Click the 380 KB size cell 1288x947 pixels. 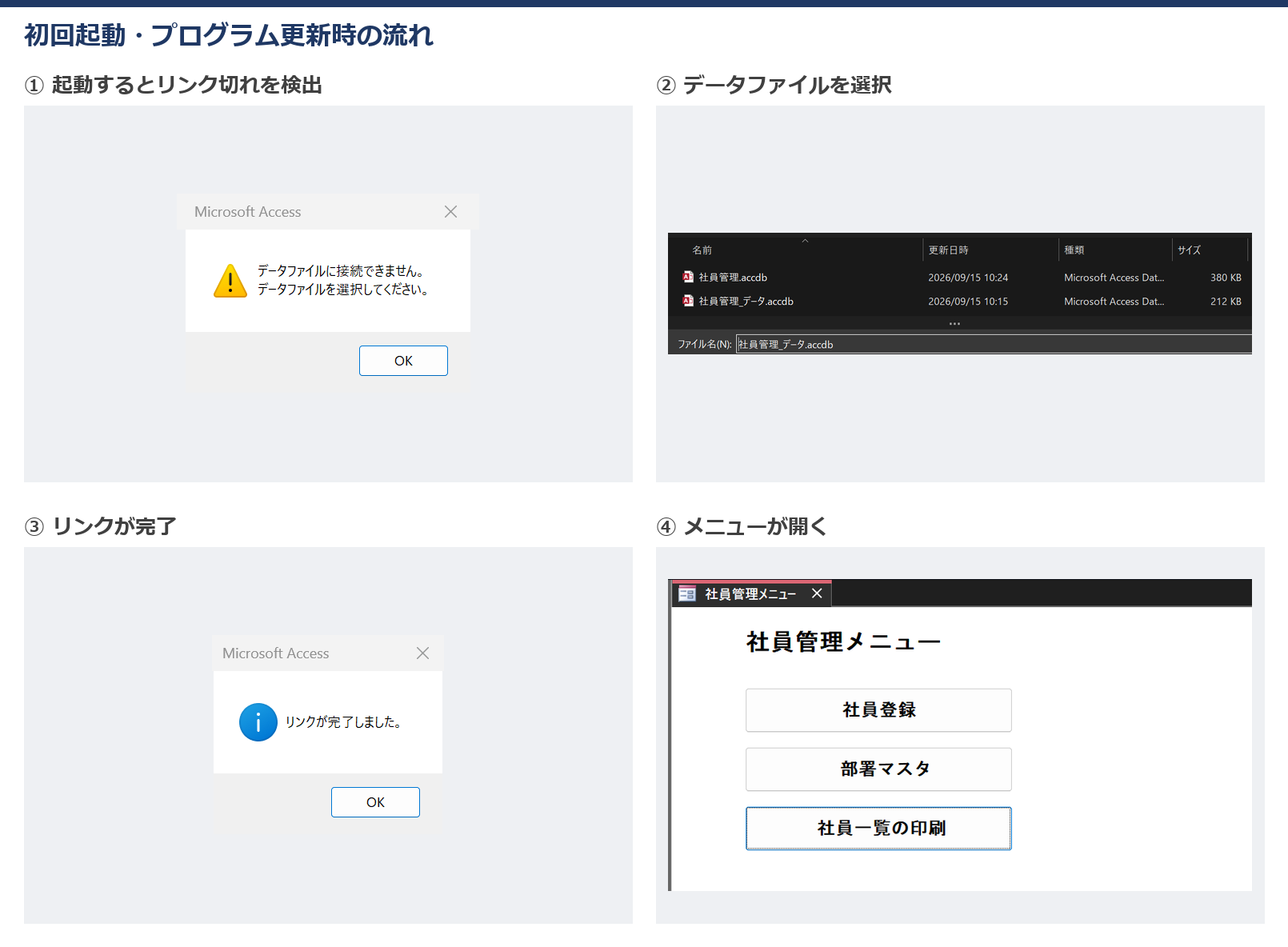pyautogui.click(x=1226, y=278)
